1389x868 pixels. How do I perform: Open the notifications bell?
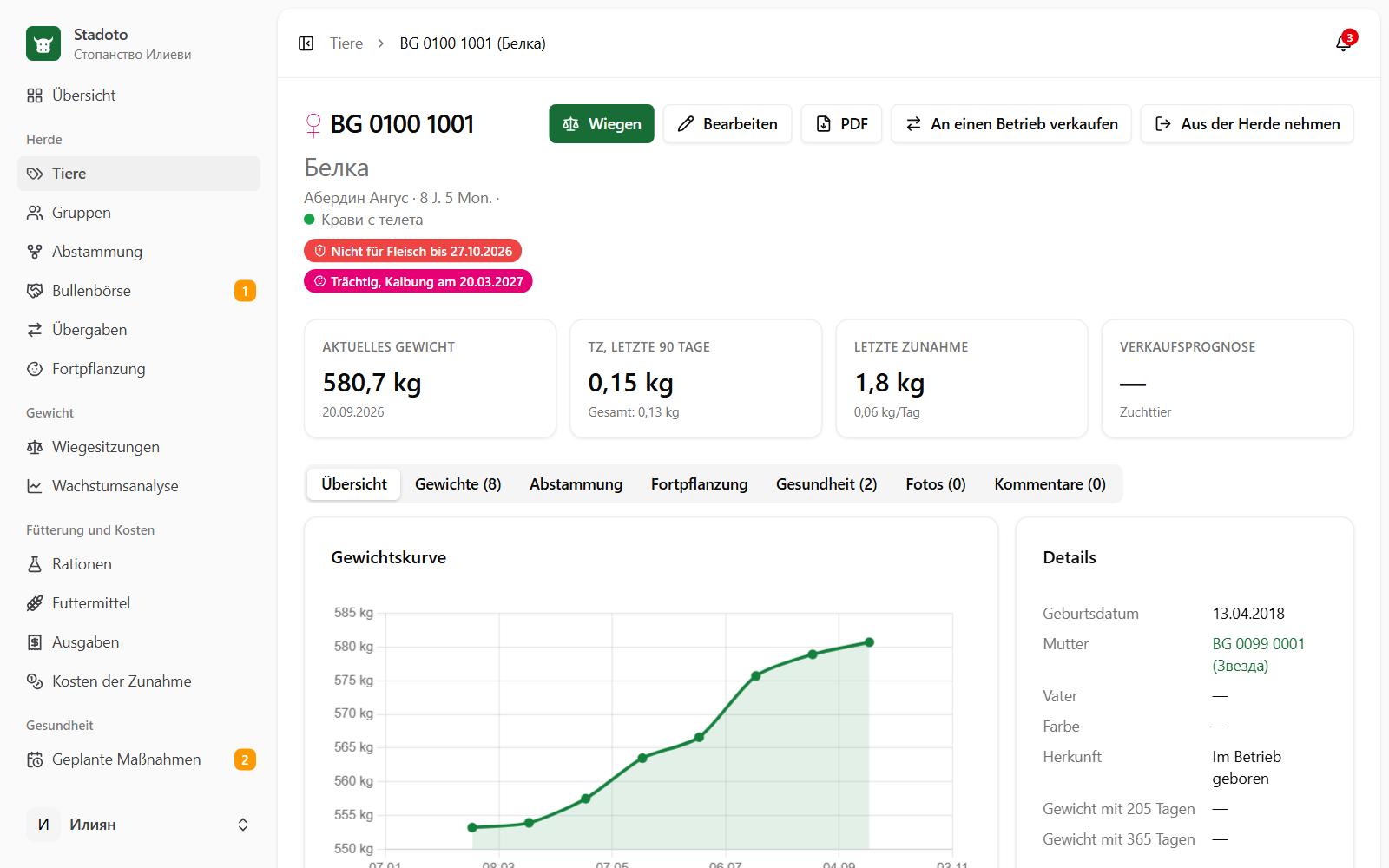[1343, 43]
